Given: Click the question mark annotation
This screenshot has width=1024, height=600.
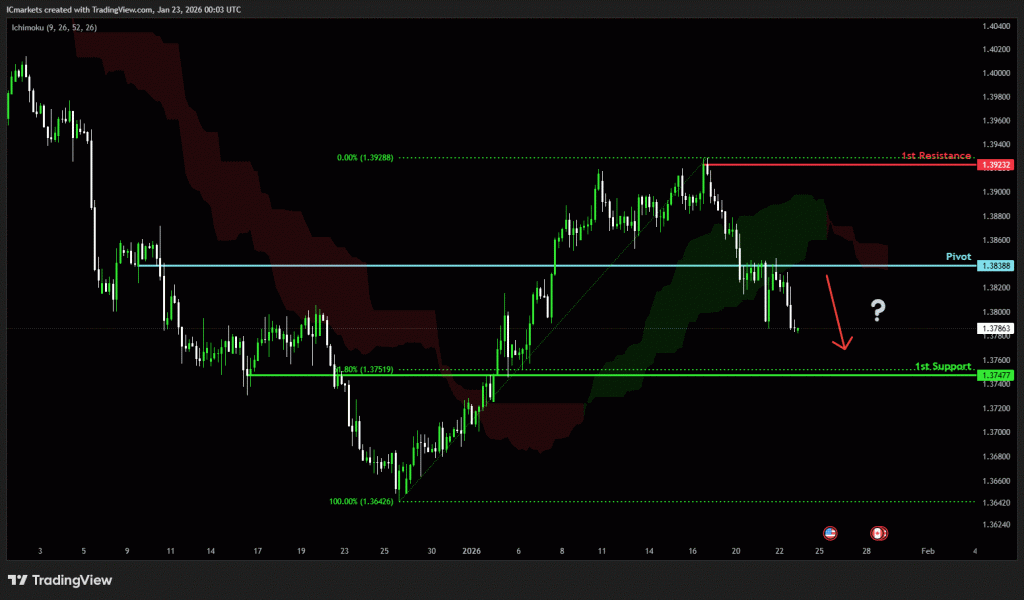Looking at the screenshot, I should pos(877,310).
